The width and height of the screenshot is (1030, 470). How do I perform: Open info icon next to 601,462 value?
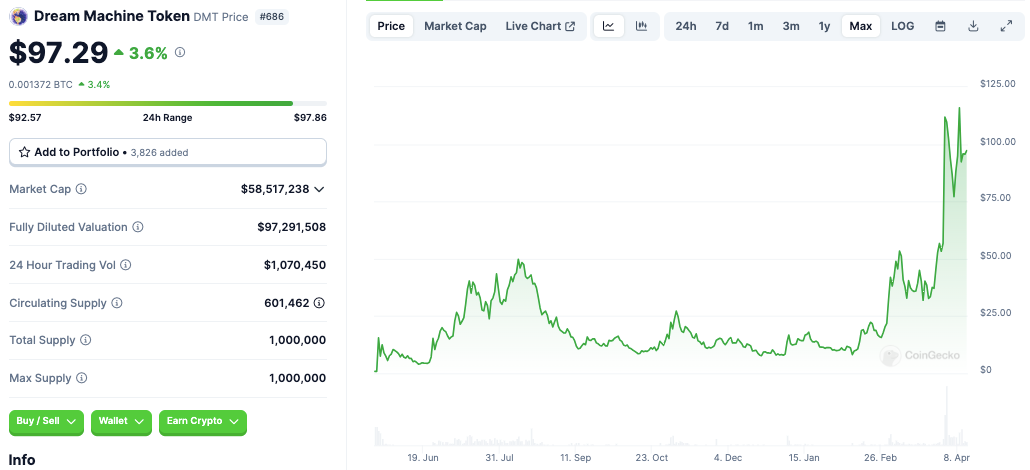[x=319, y=303]
